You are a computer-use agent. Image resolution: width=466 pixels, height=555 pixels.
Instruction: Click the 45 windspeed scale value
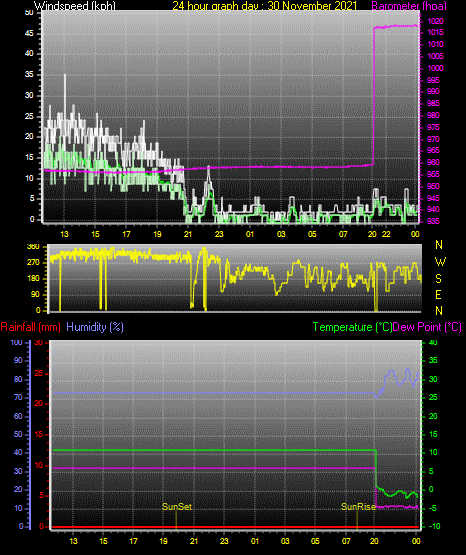(x=30, y=34)
